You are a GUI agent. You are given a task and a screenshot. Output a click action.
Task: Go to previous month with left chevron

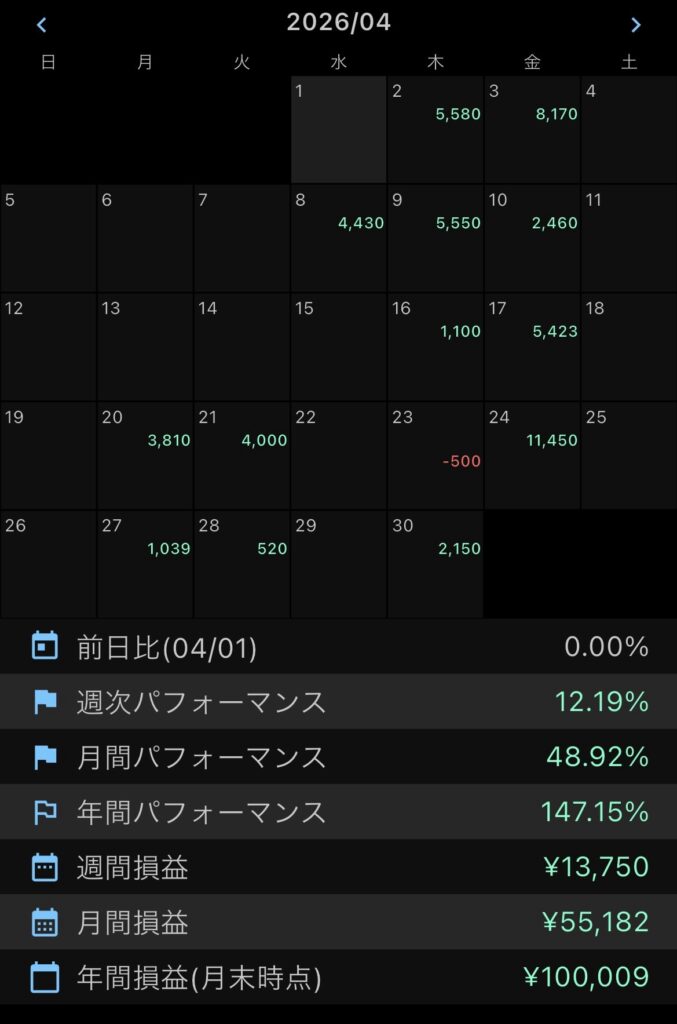tap(42, 25)
